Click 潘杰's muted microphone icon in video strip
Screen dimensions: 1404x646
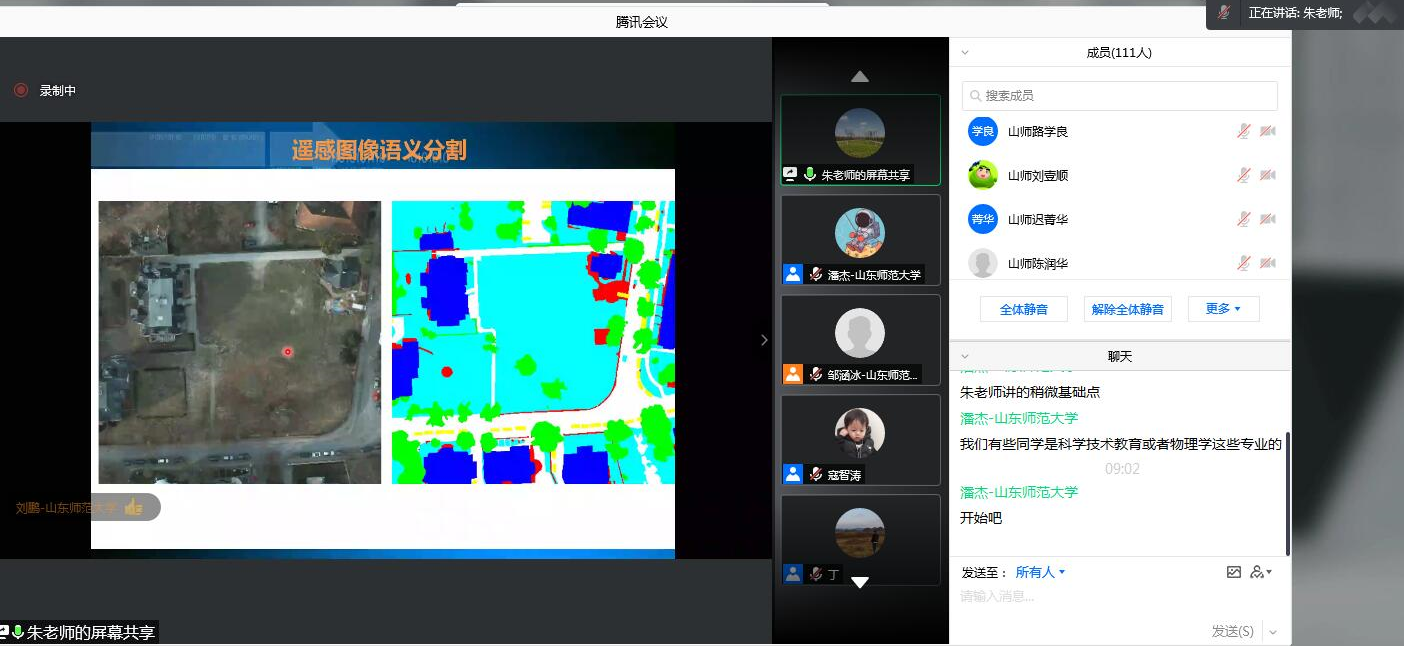click(816, 274)
